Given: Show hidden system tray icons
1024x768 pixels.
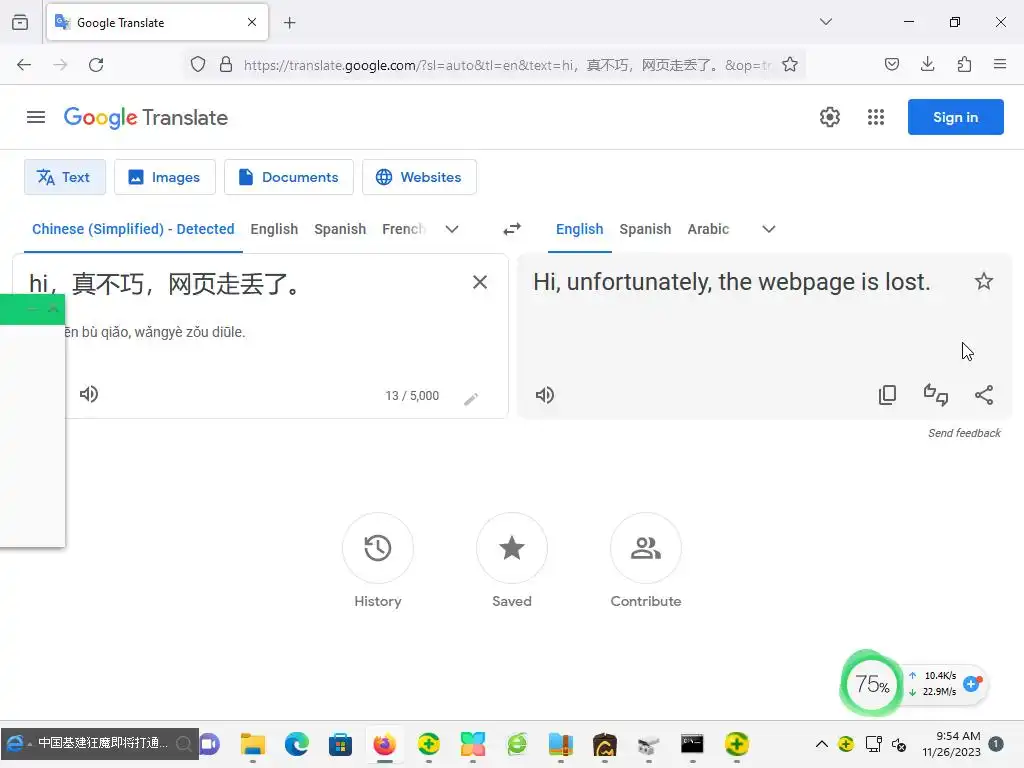Looking at the screenshot, I should (x=822, y=744).
